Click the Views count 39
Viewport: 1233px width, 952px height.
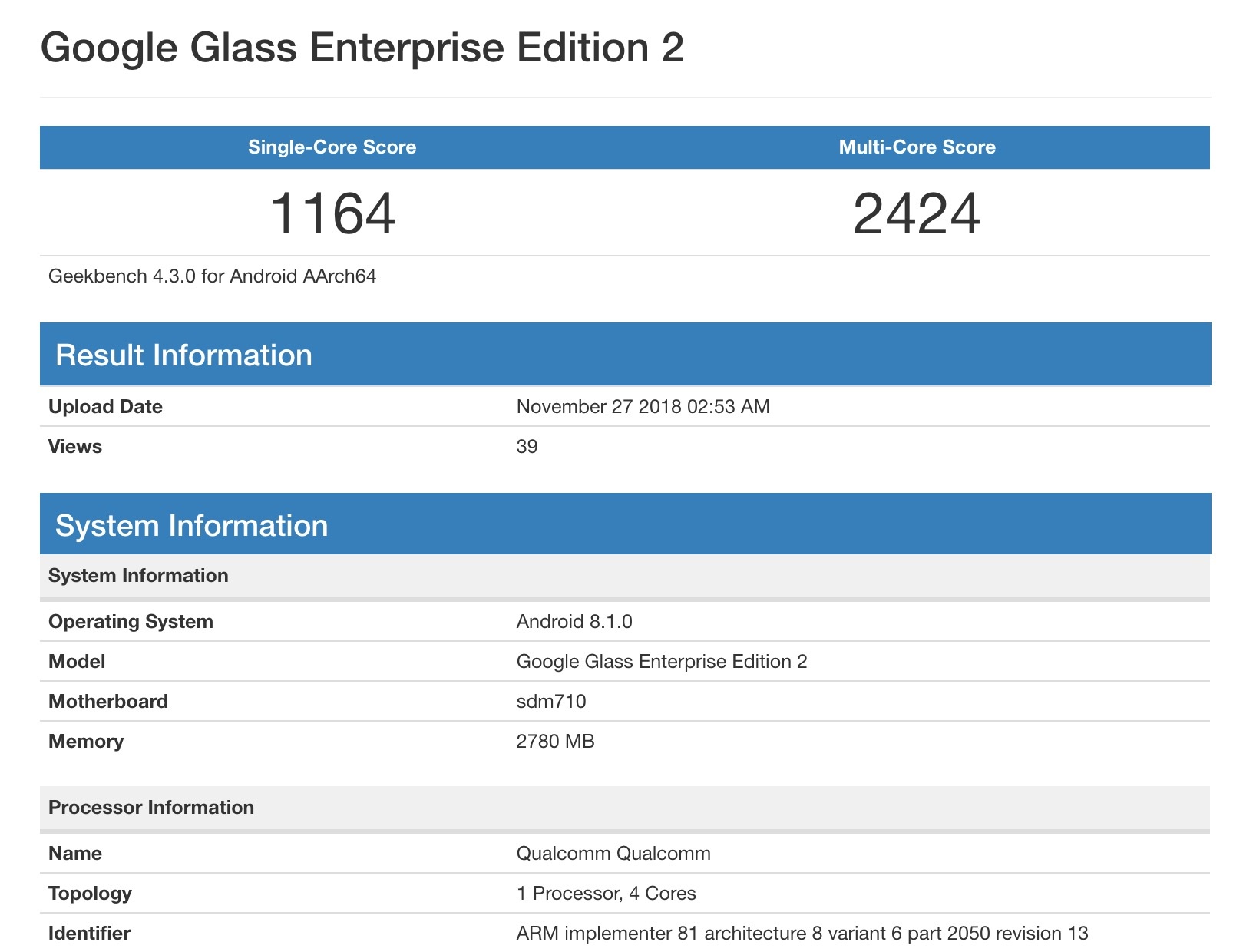(527, 447)
